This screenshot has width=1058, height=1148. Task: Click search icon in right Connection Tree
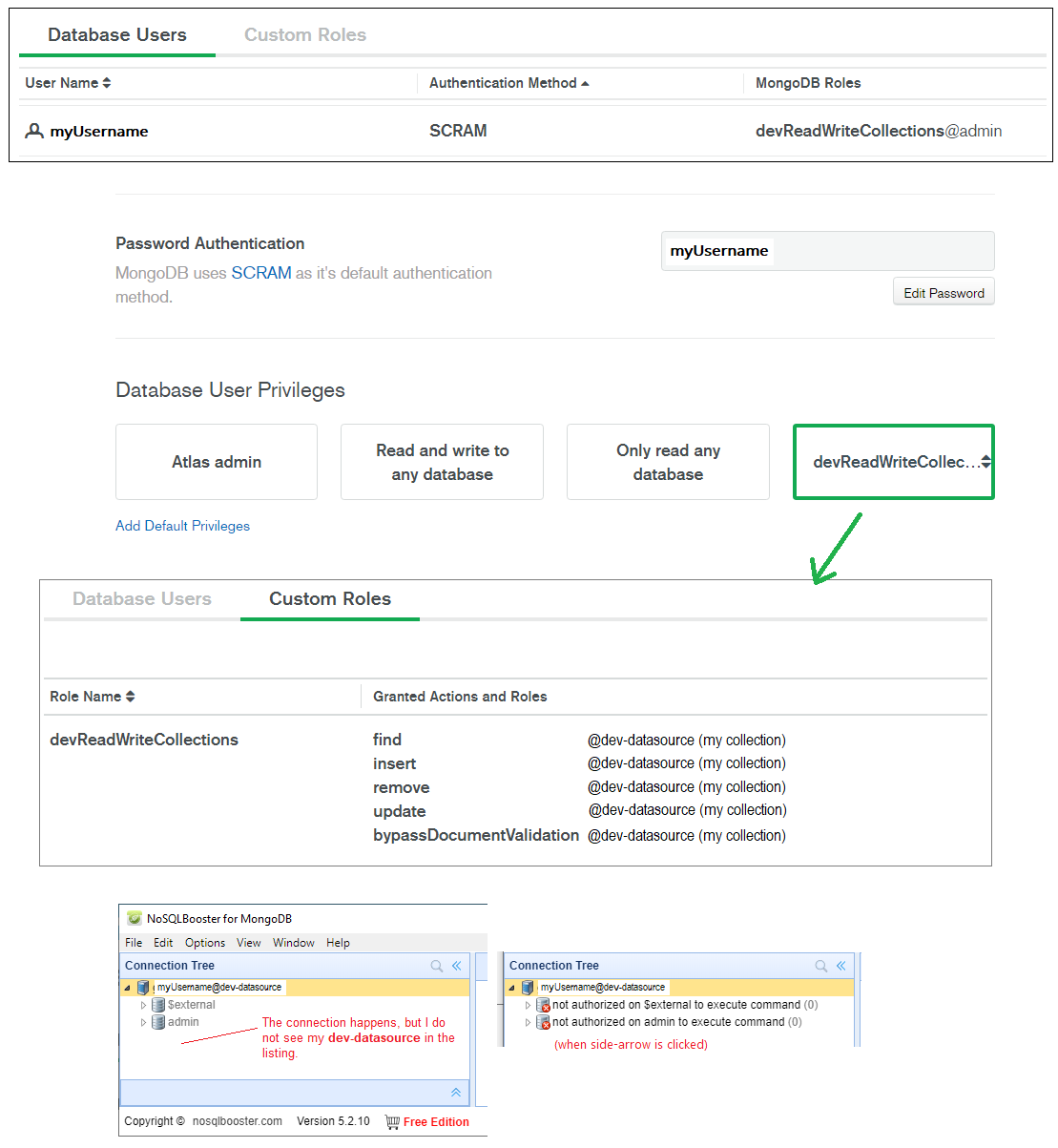(821, 966)
